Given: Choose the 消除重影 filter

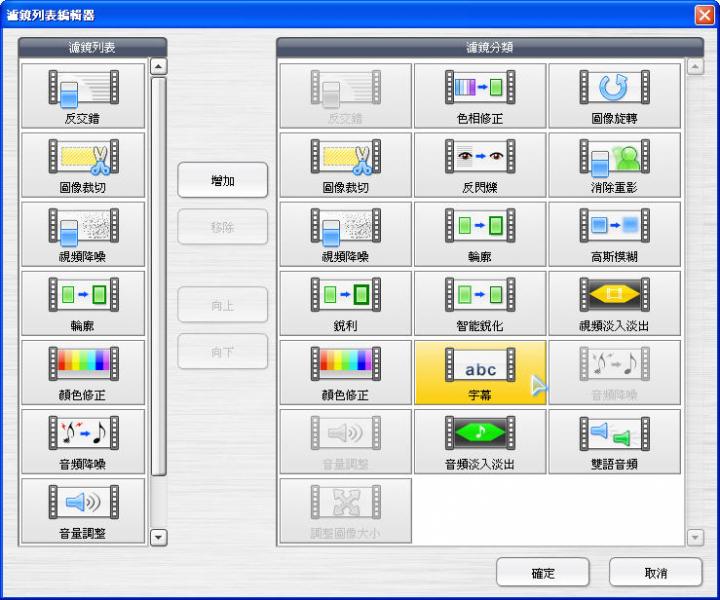Looking at the screenshot, I should click(x=614, y=165).
